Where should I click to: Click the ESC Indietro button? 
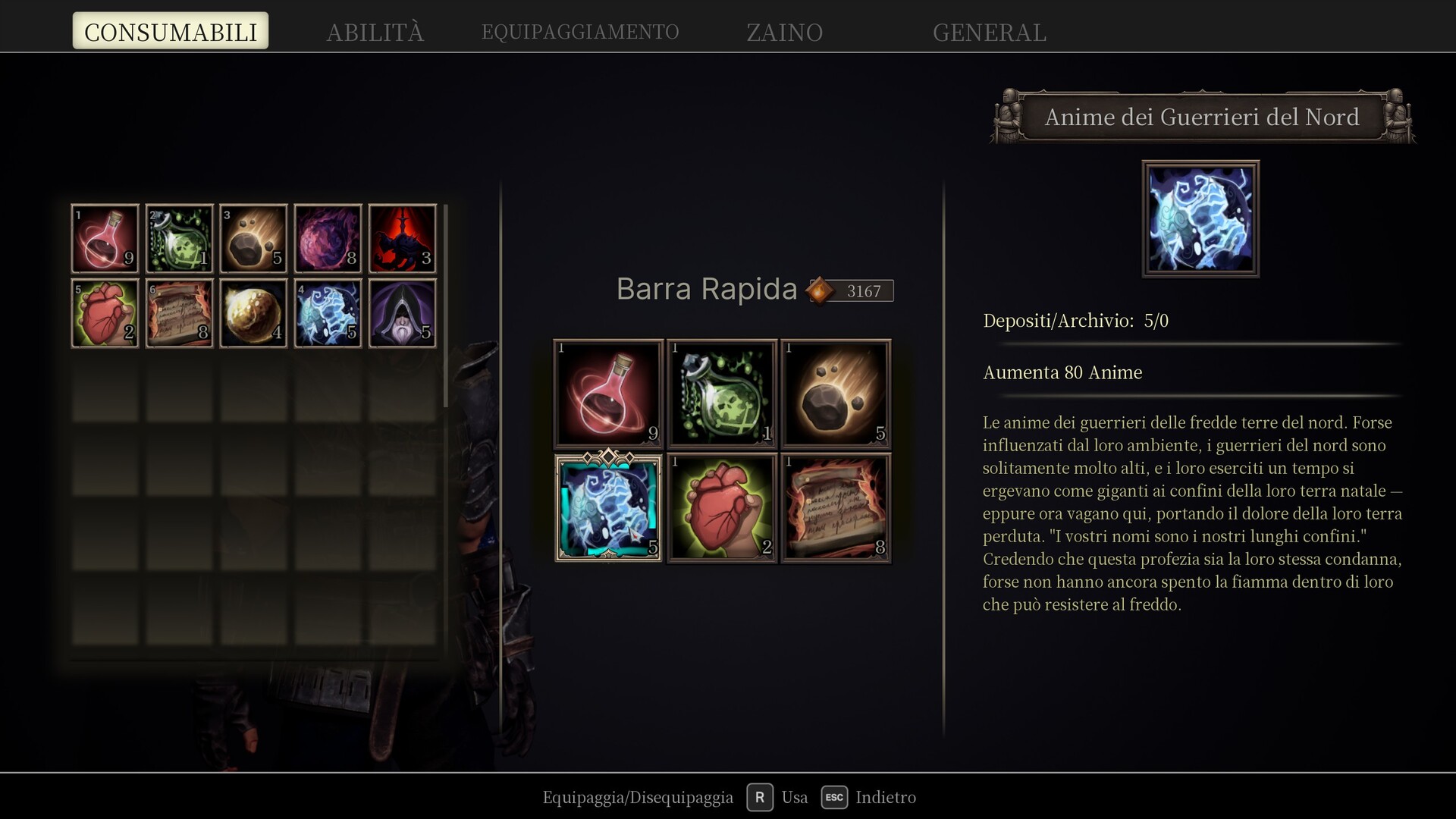point(869,797)
